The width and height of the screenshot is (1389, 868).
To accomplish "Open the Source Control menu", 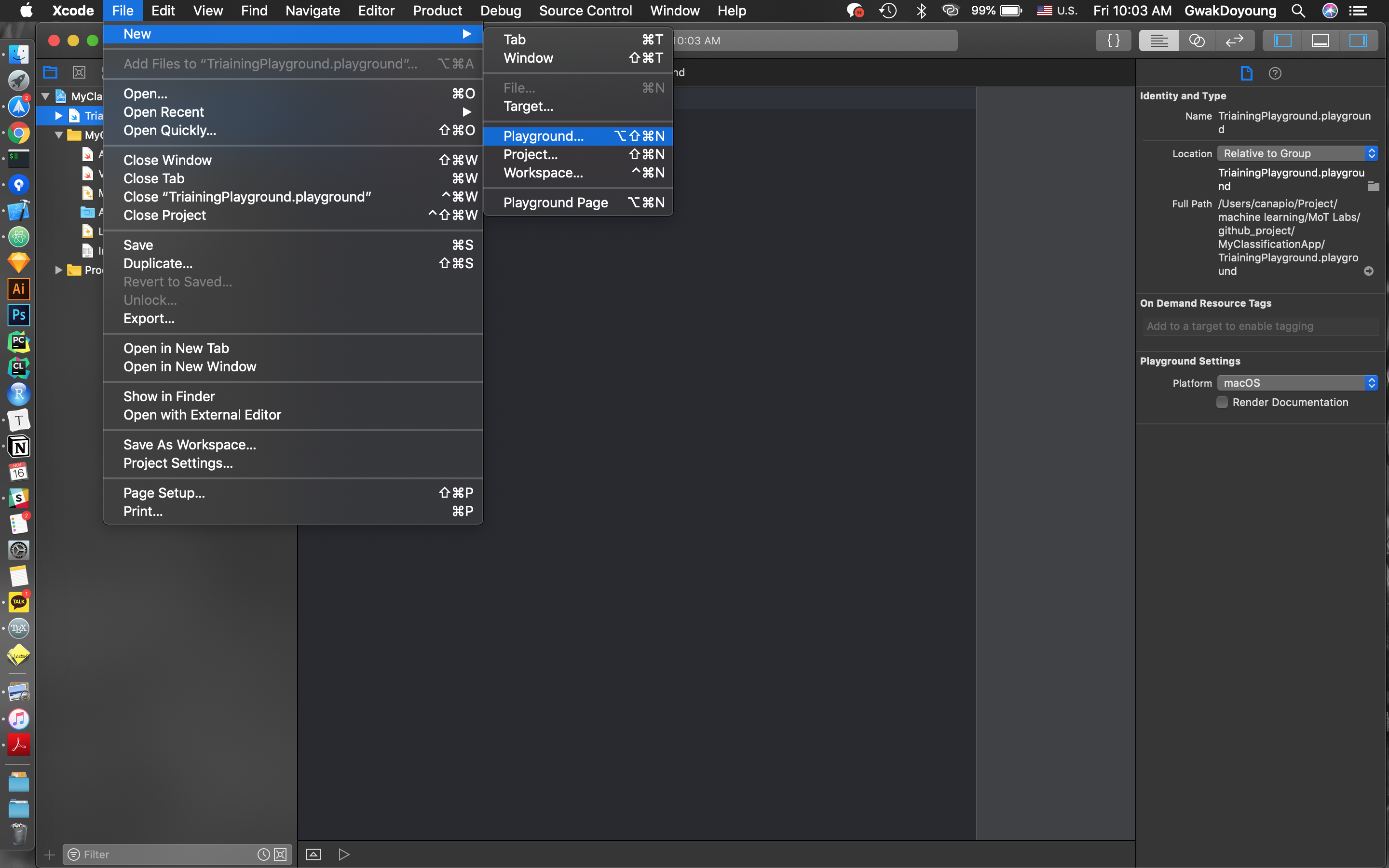I will tap(585, 10).
